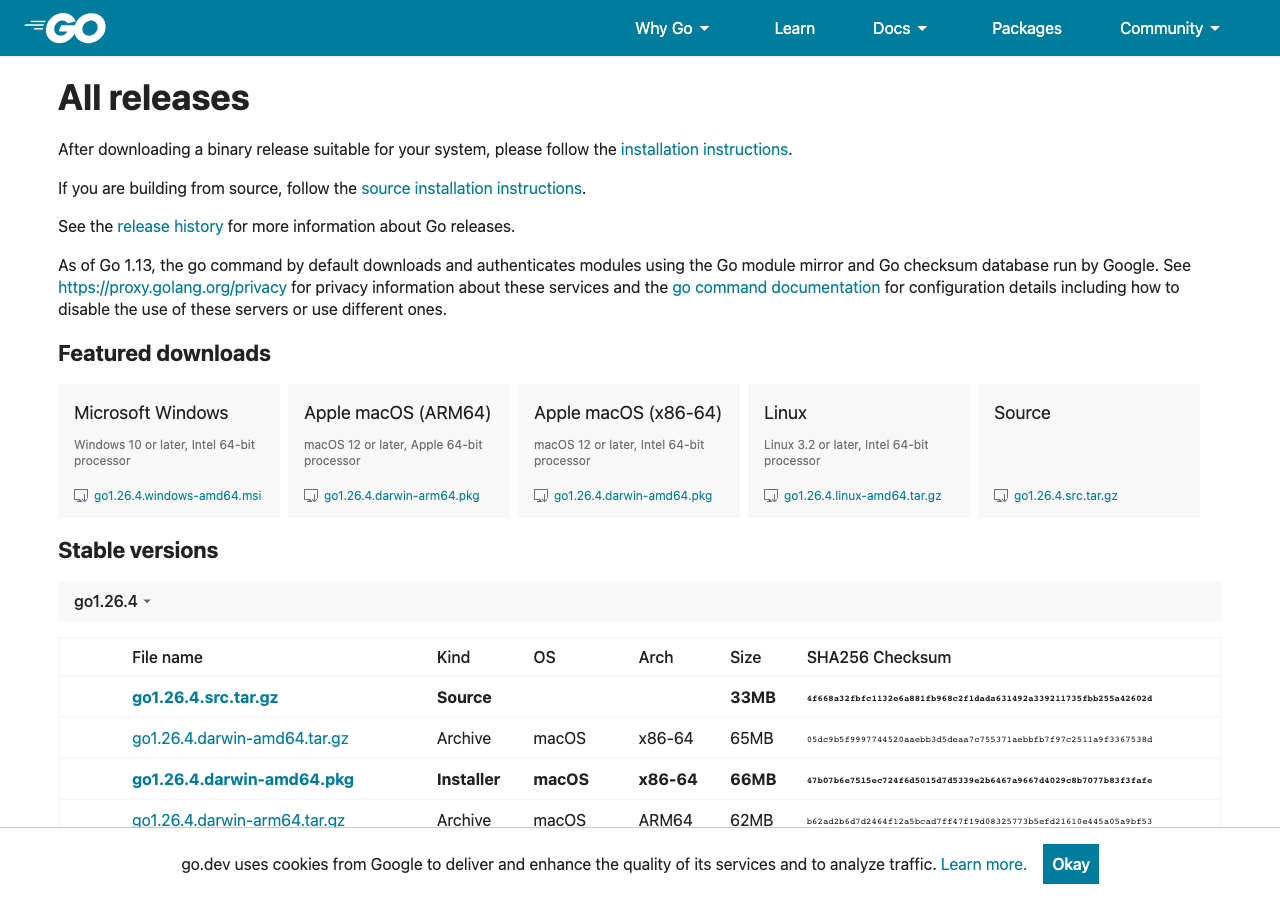1280x900 pixels.
Task: Download go1.26.4.darwin-arm64.pkg from featured downloads
Action: (x=402, y=496)
